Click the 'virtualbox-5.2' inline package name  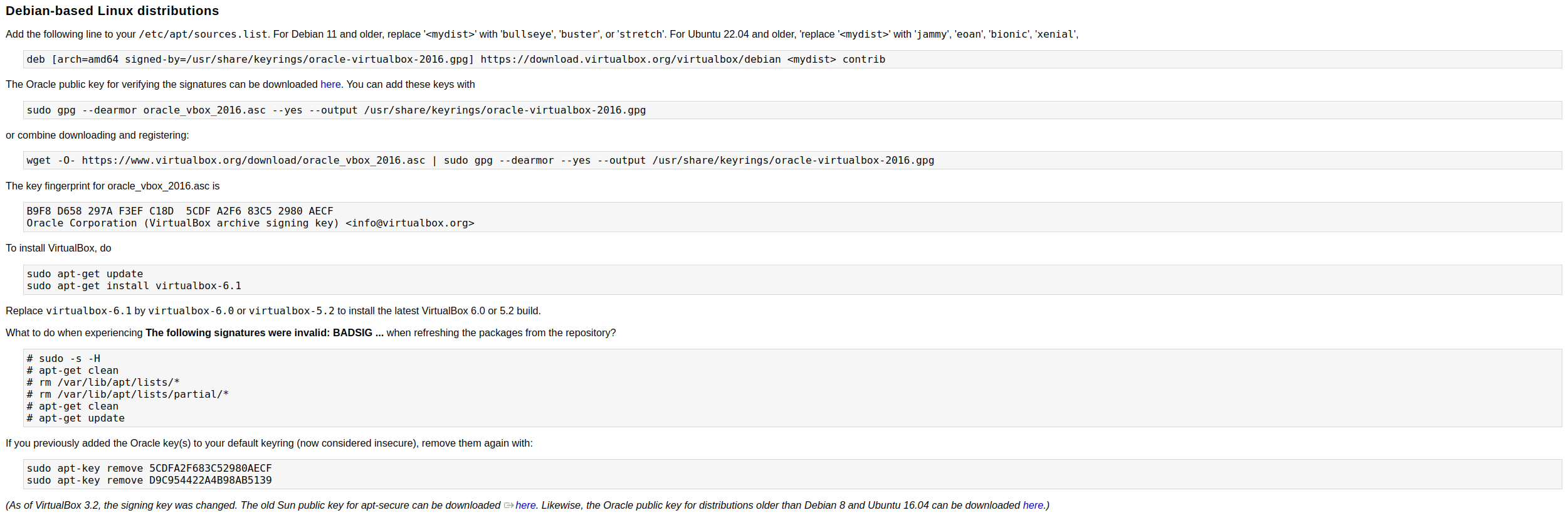click(x=292, y=311)
